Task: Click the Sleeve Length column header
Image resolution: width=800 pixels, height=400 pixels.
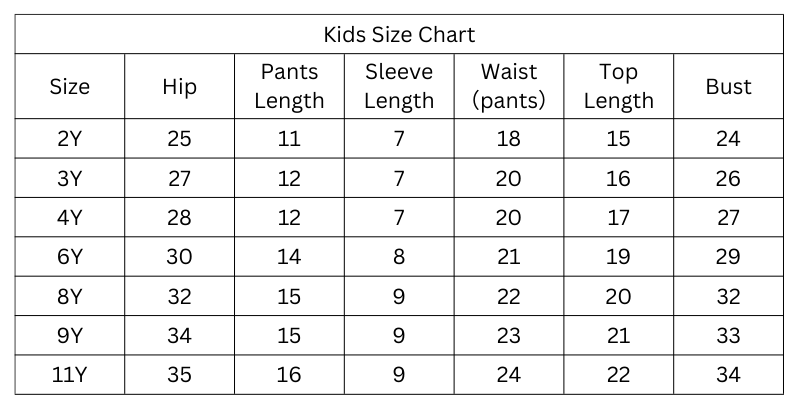Action: coord(399,86)
